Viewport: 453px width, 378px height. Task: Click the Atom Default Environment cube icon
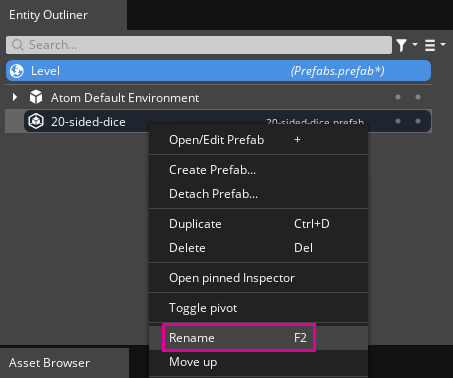click(x=36, y=97)
